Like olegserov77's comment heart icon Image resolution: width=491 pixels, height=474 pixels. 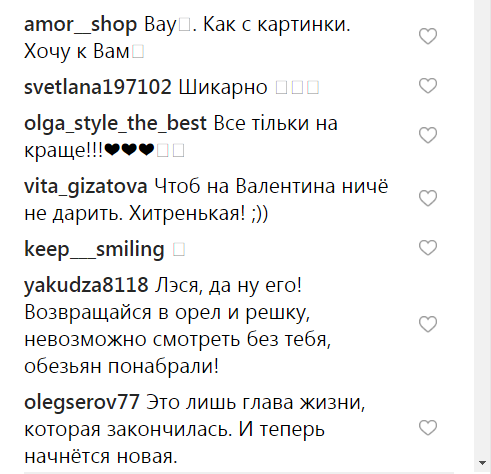click(x=428, y=428)
